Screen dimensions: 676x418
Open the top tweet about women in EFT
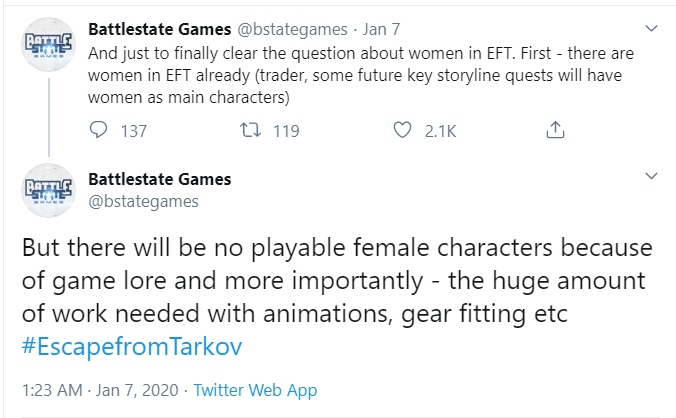click(x=360, y=73)
